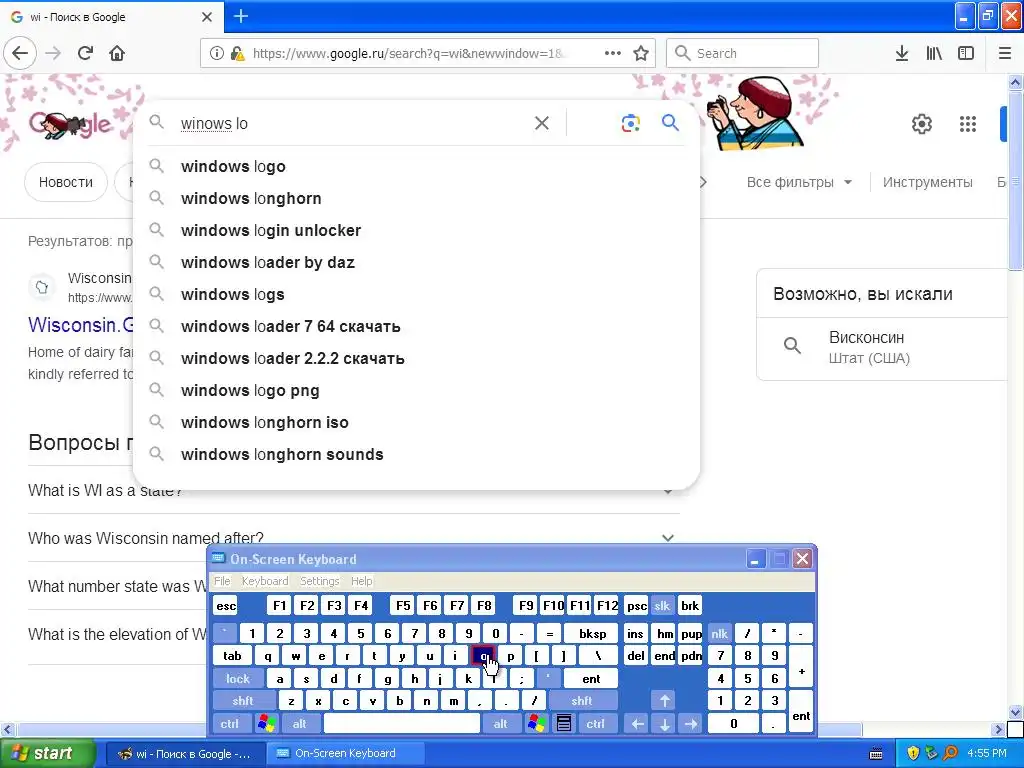Screen dimensions: 1024x768
Task: Open the Settings menu in On-Screen Keyboard
Action: coord(319,581)
